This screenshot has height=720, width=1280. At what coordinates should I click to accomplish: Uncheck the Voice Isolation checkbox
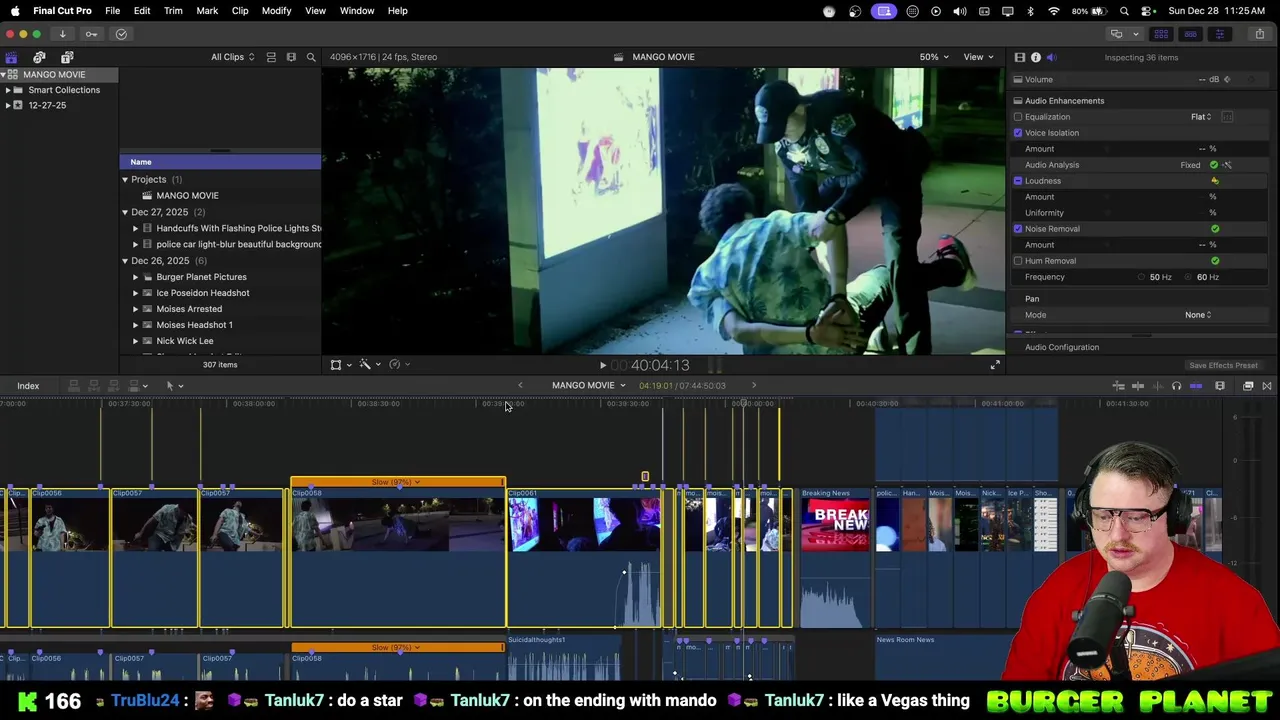(1018, 133)
